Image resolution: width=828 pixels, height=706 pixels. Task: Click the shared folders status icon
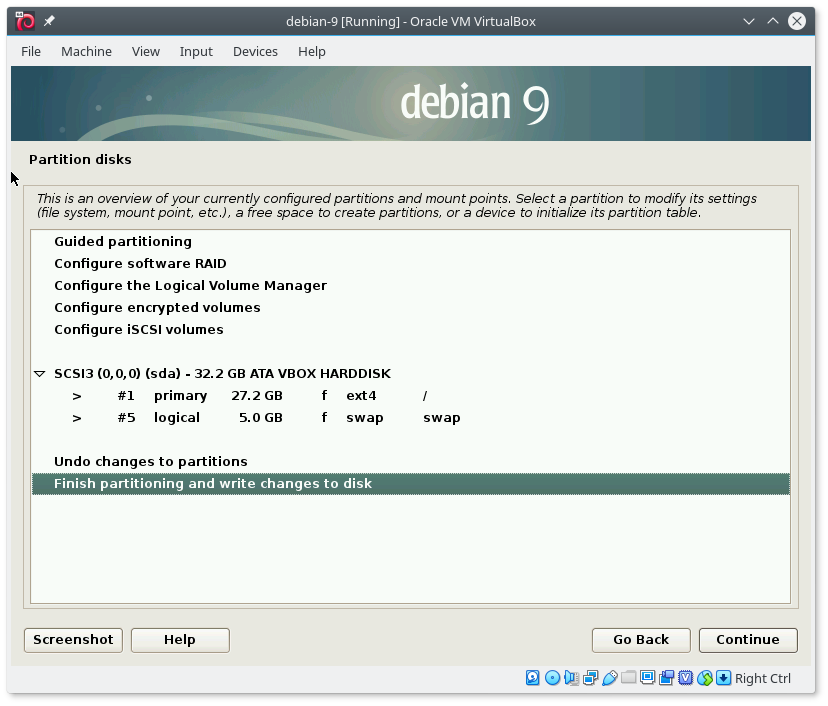(x=628, y=678)
